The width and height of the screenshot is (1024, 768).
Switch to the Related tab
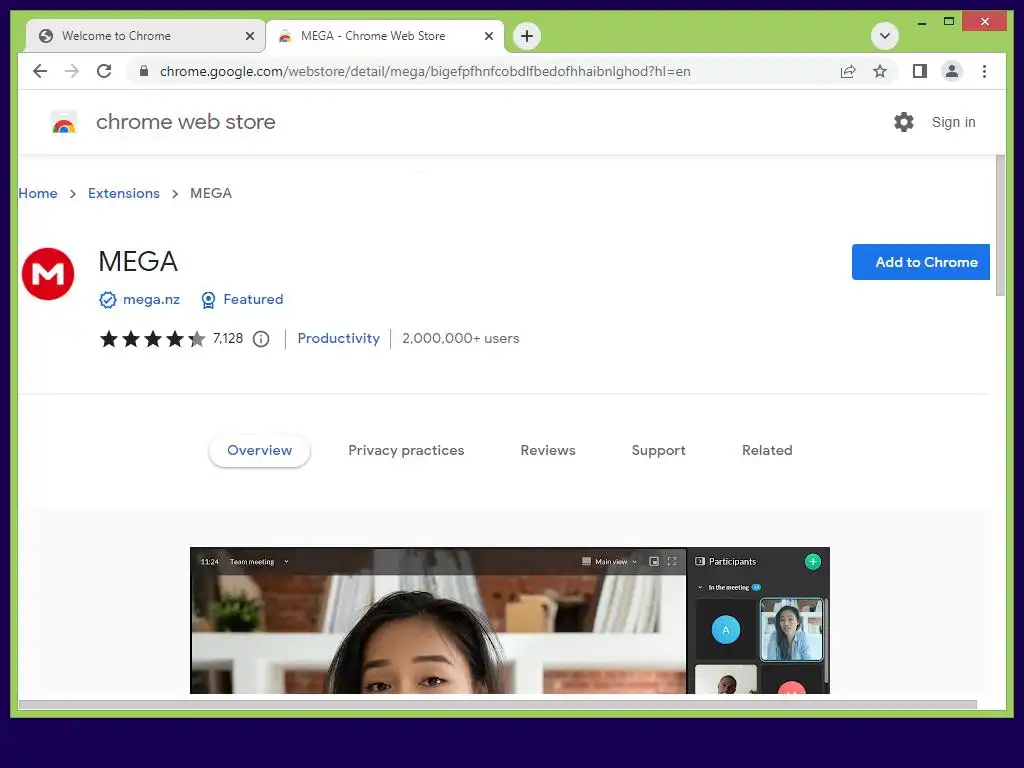click(767, 450)
